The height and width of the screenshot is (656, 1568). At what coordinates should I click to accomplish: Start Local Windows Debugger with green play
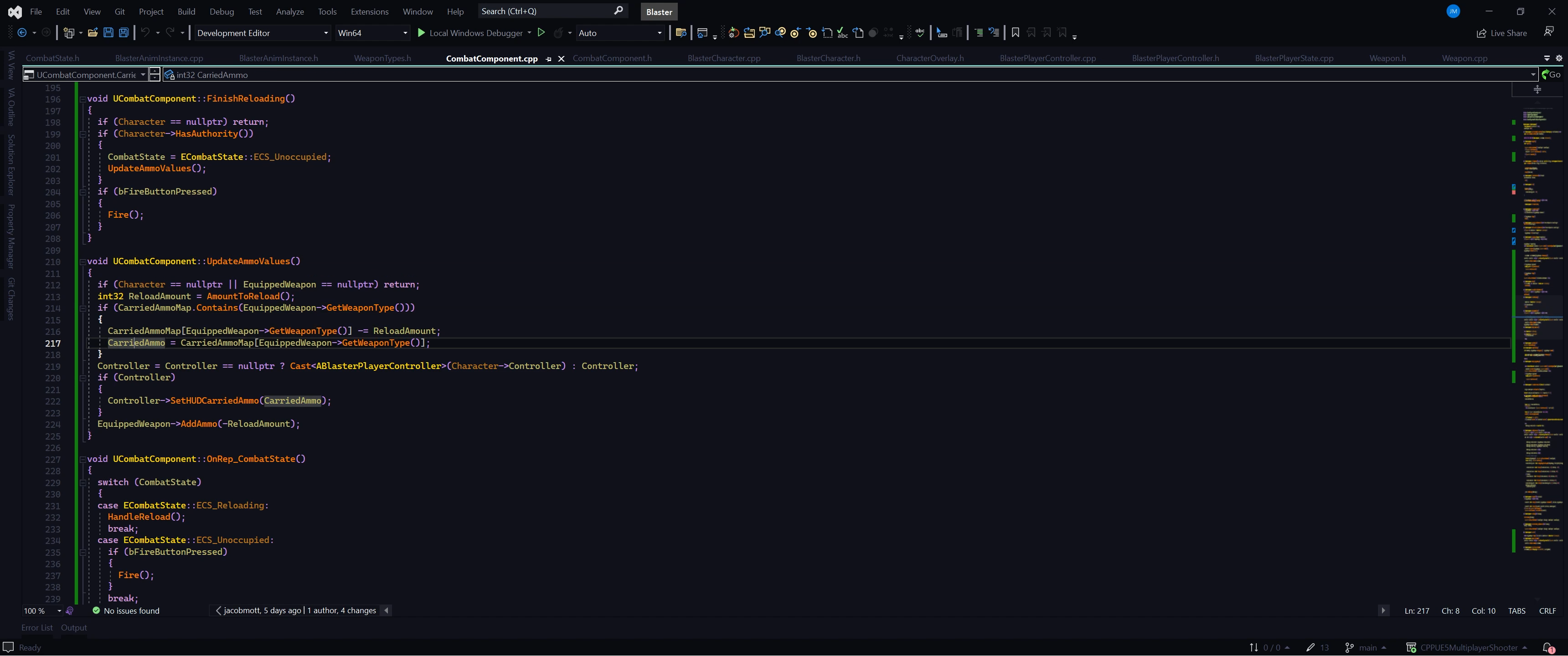[421, 33]
